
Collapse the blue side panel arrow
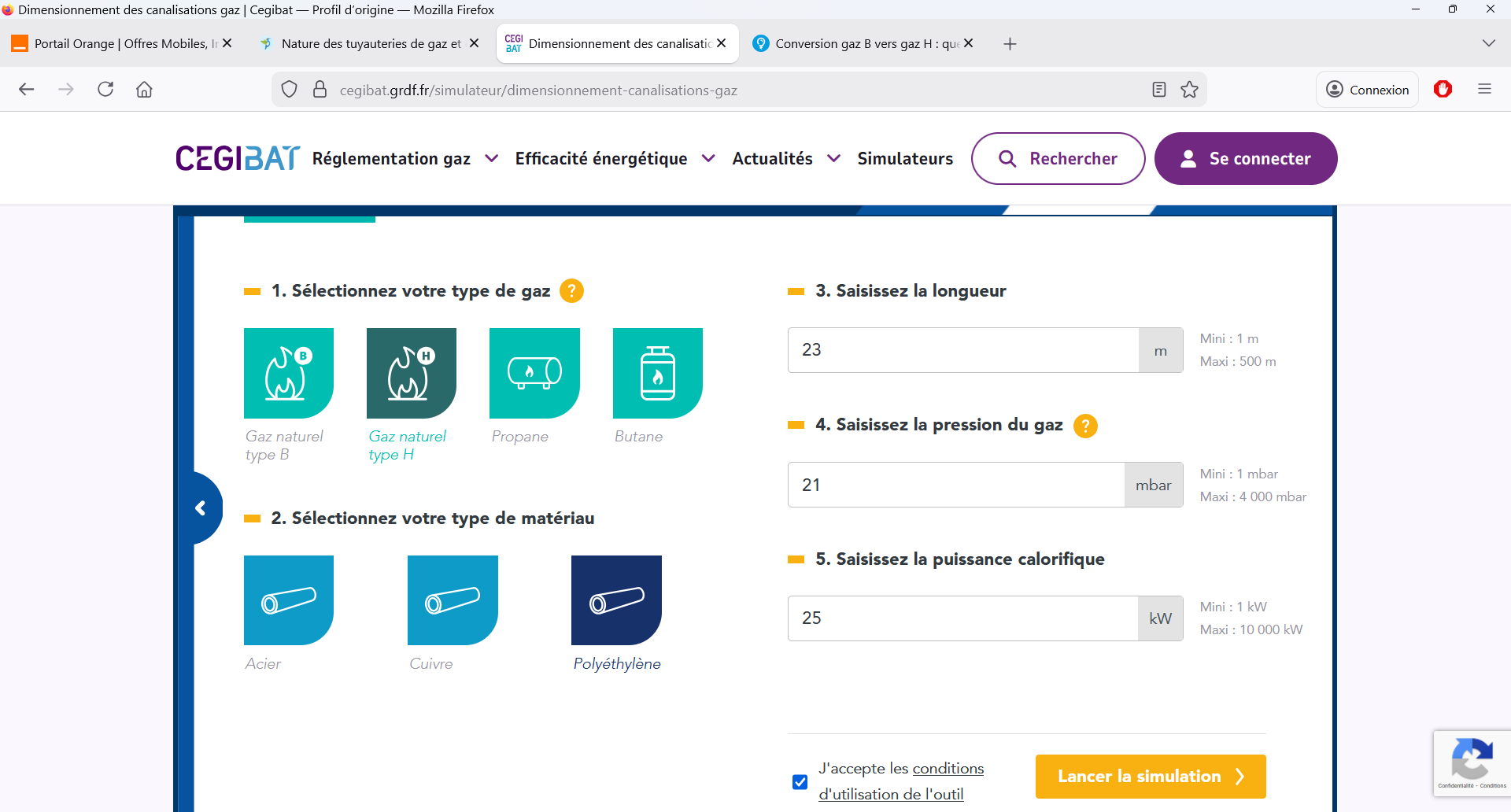point(201,508)
